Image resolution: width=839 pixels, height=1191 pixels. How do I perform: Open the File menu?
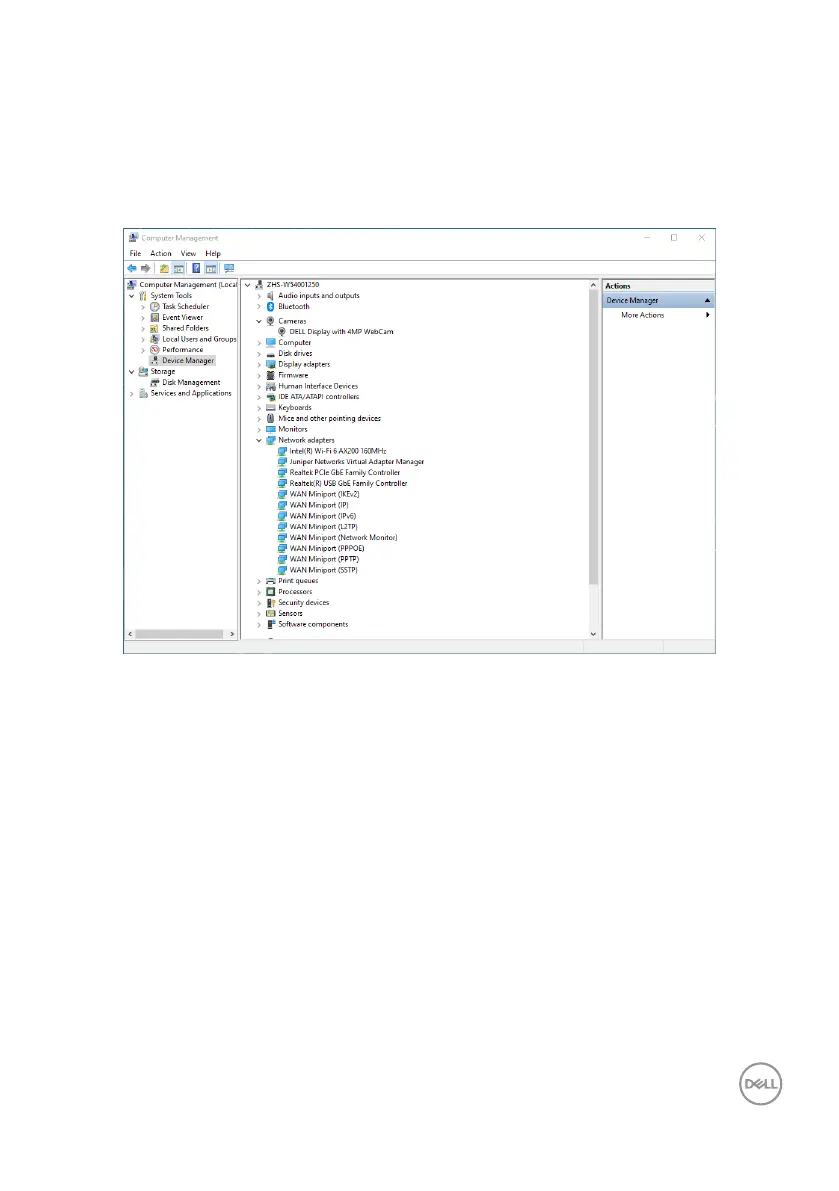click(x=135, y=254)
